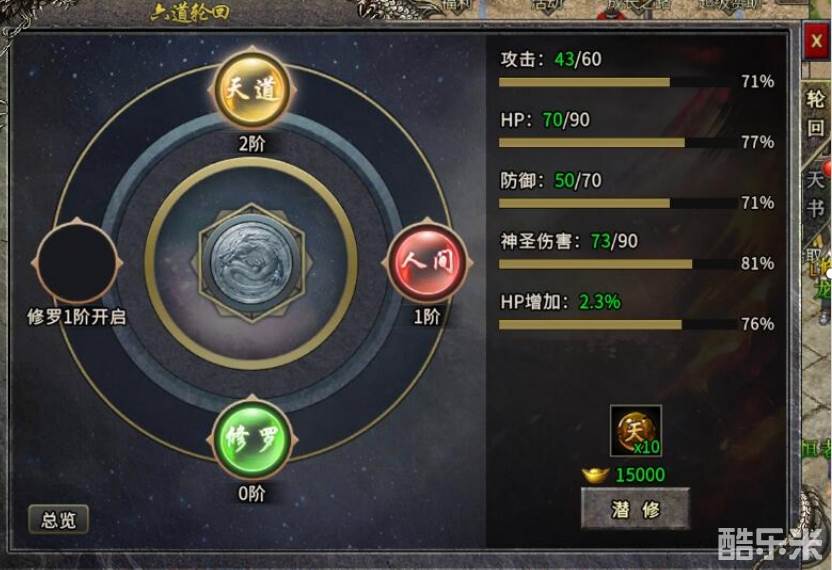Switch to the 天书 side tab
This screenshot has height=570, width=832.
coord(816,194)
